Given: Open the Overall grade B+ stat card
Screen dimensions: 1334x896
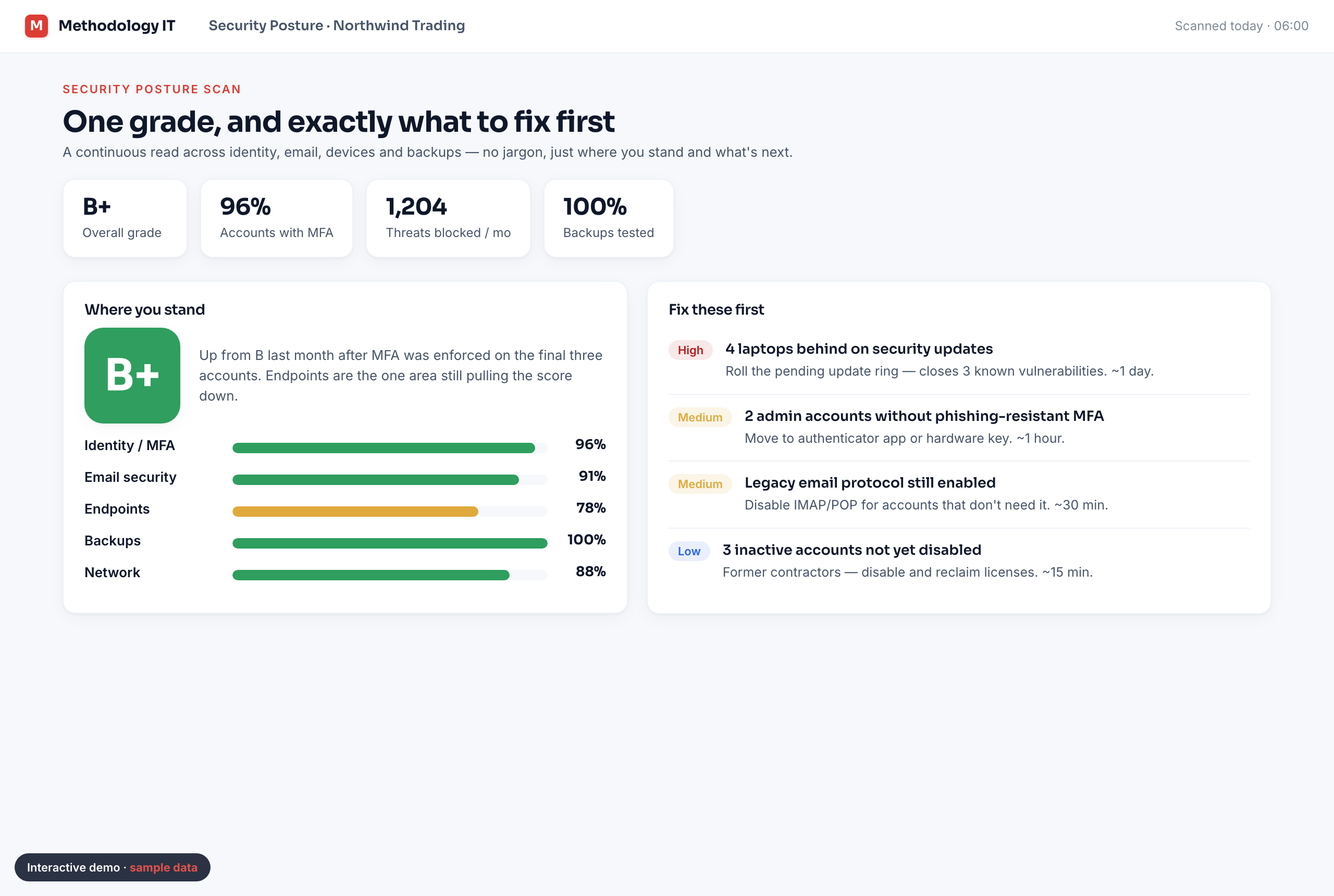Looking at the screenshot, I should [125, 218].
